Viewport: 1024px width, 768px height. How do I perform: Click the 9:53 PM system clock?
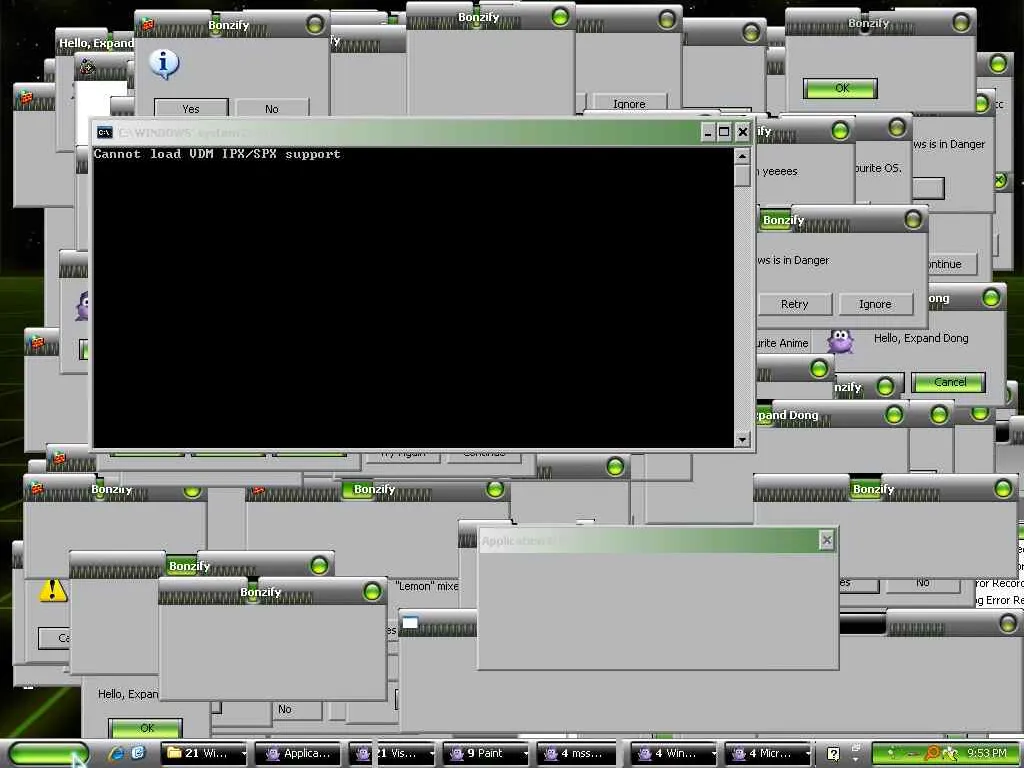[x=987, y=753]
